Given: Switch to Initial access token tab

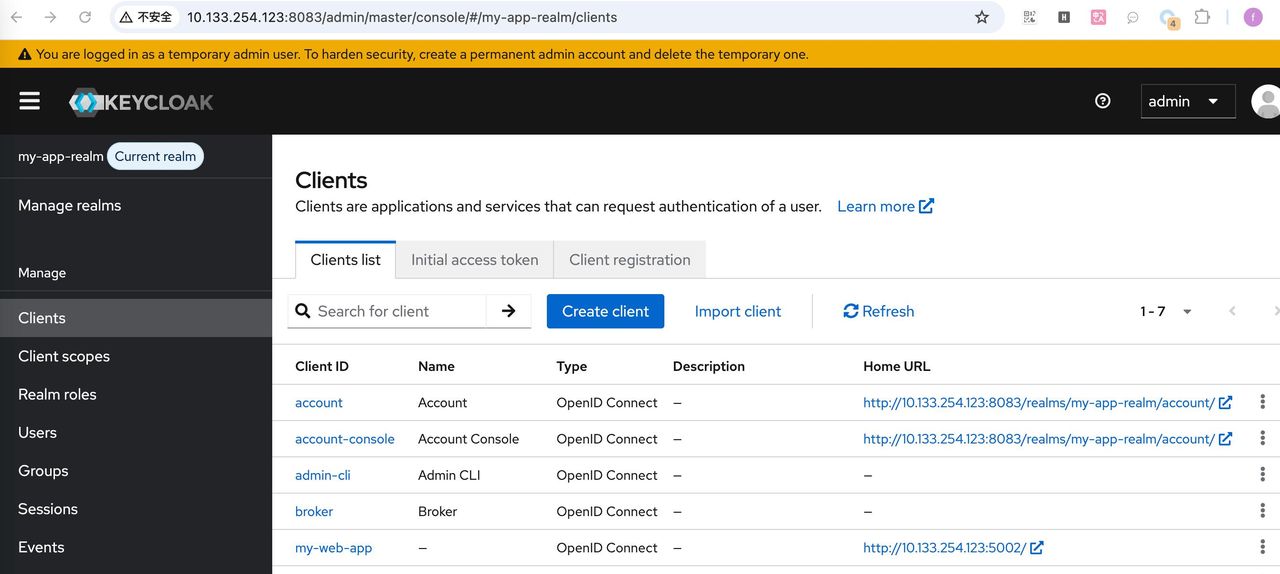Looking at the screenshot, I should [x=474, y=260].
